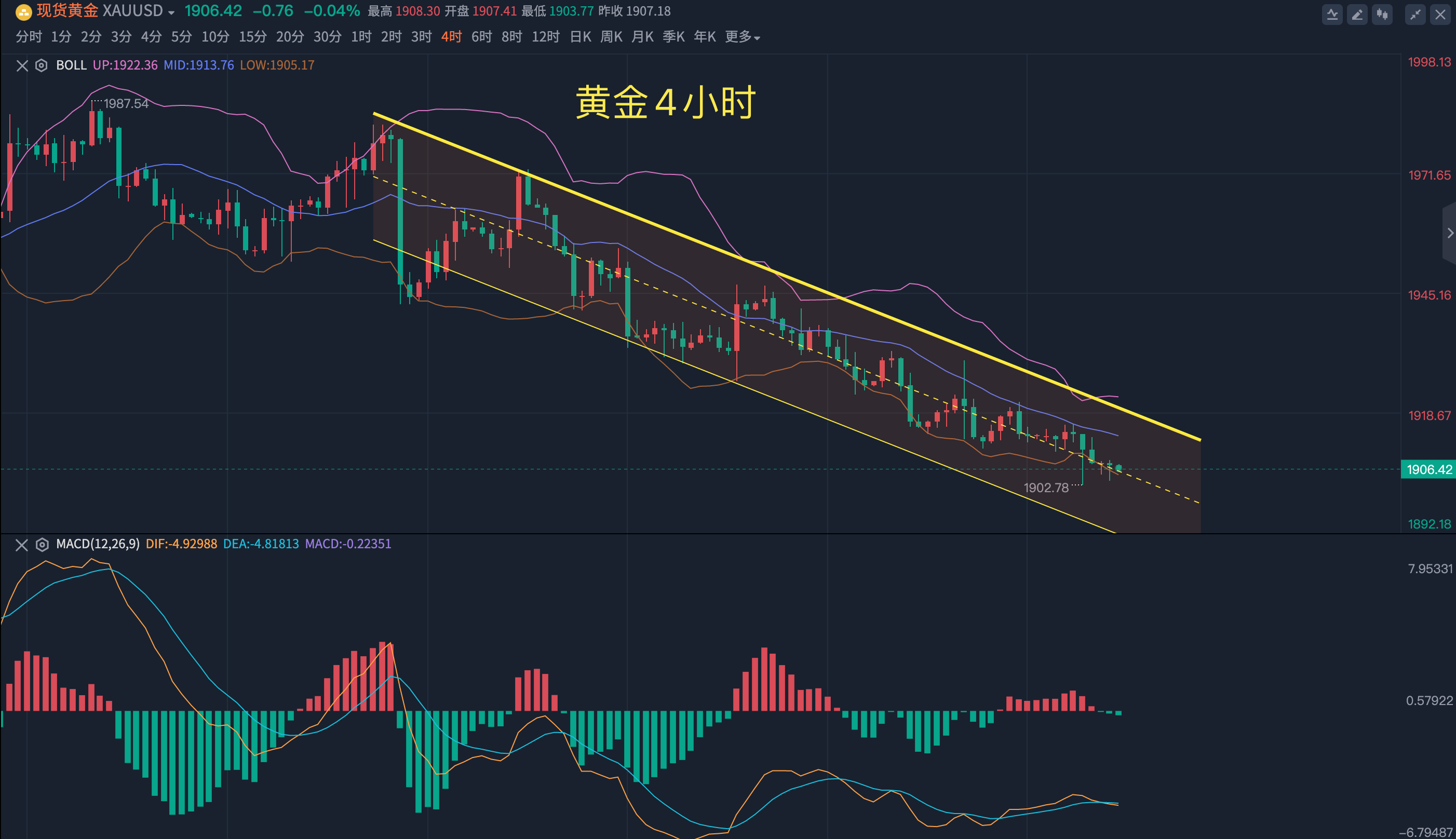1456x839 pixels.
Task: Expand the right side panel chevron
Action: 1450,233
